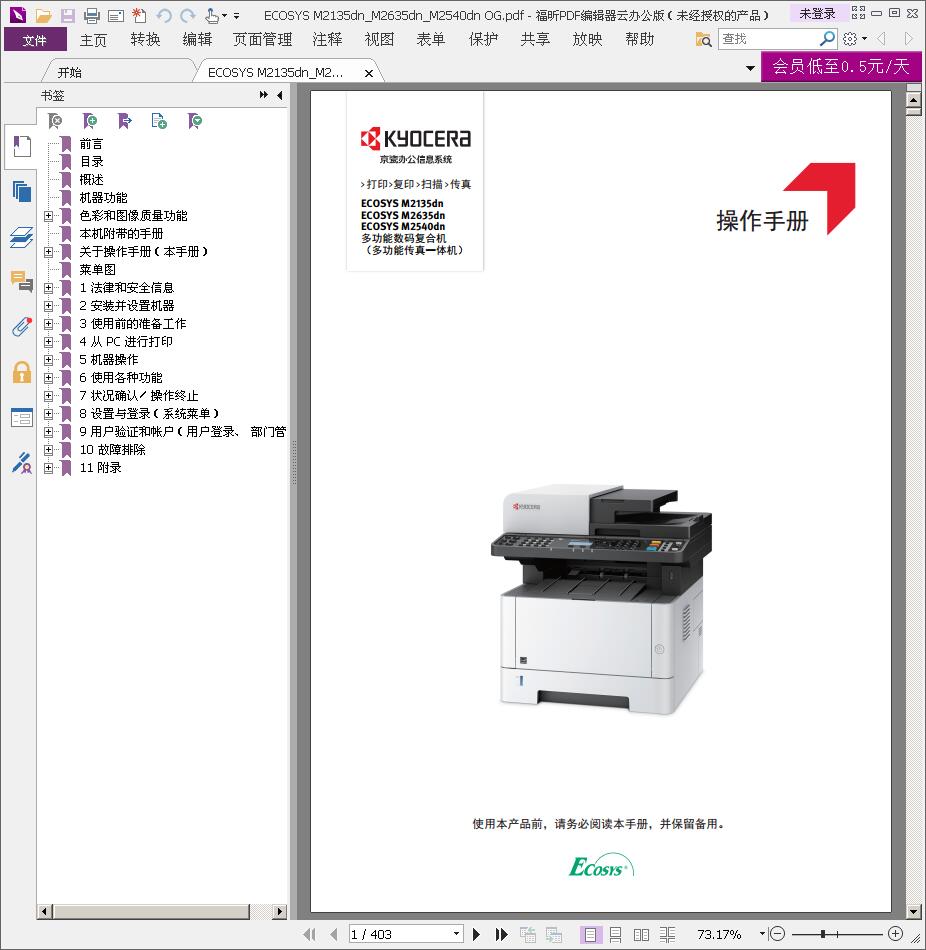Open the Security padlock panel
The image size is (926, 950).
pyautogui.click(x=22, y=372)
